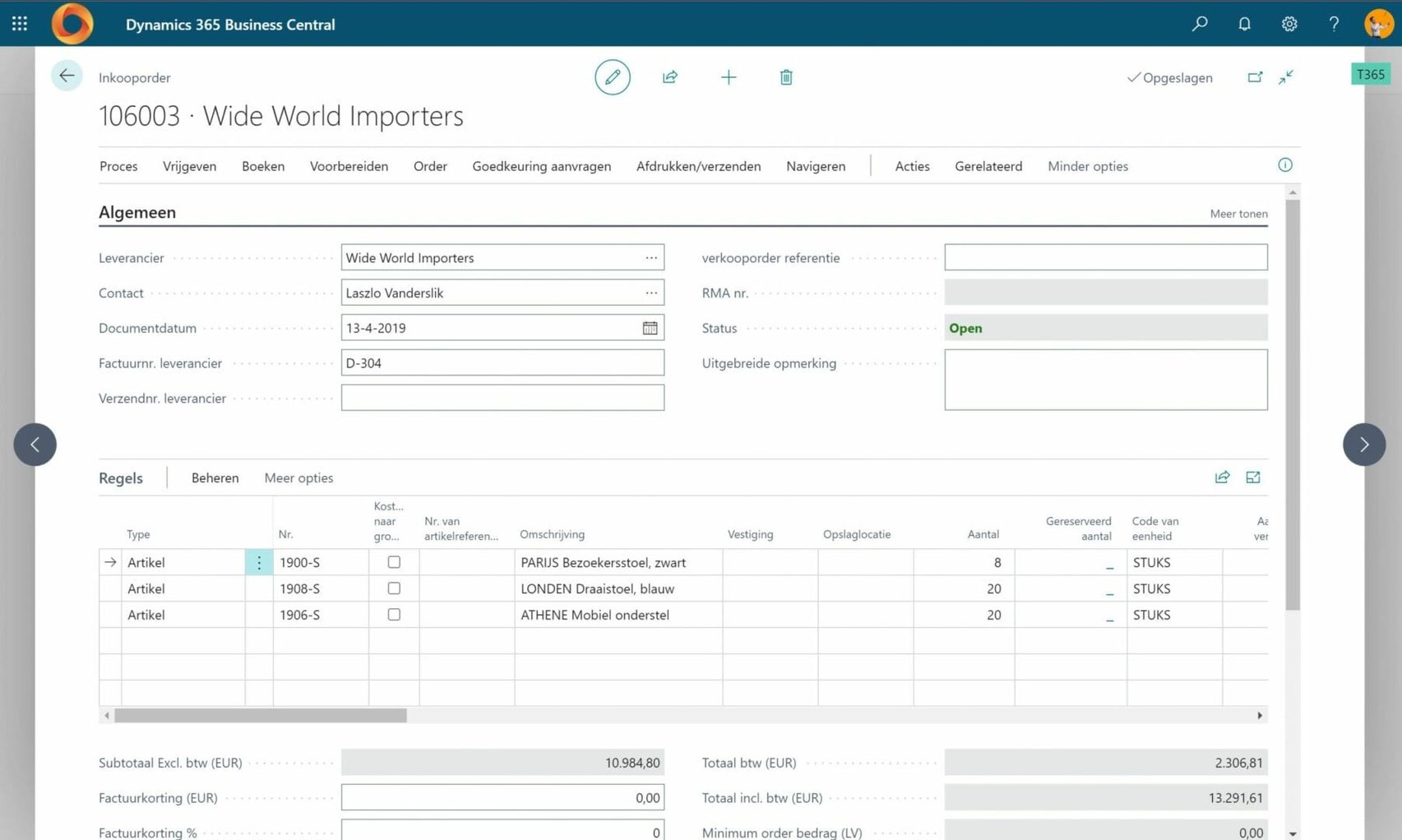
Task: Show the FactBox info pane icon
Action: [x=1285, y=165]
